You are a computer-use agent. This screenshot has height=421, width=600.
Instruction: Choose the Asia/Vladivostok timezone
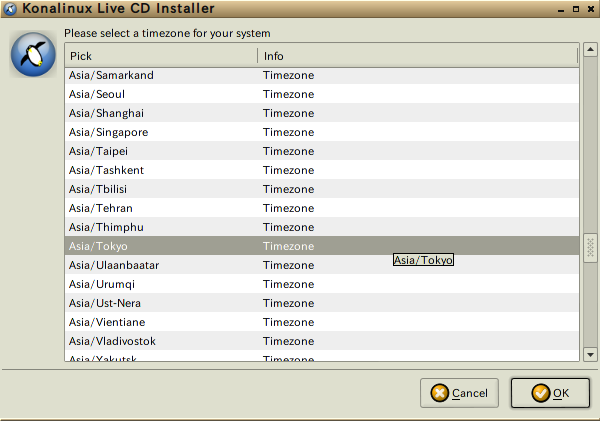(x=321, y=341)
